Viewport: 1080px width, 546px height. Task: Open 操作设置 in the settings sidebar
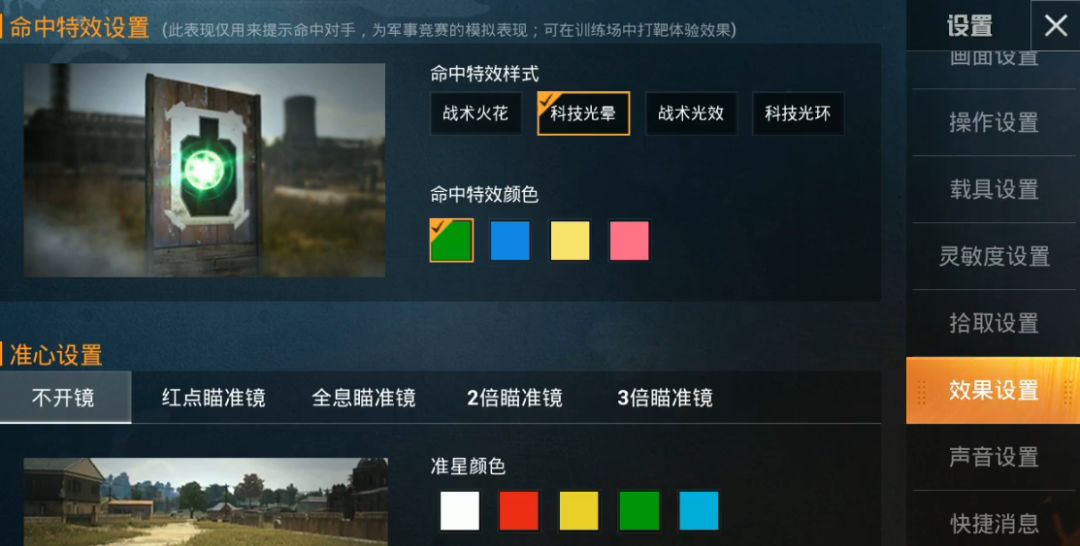[993, 123]
